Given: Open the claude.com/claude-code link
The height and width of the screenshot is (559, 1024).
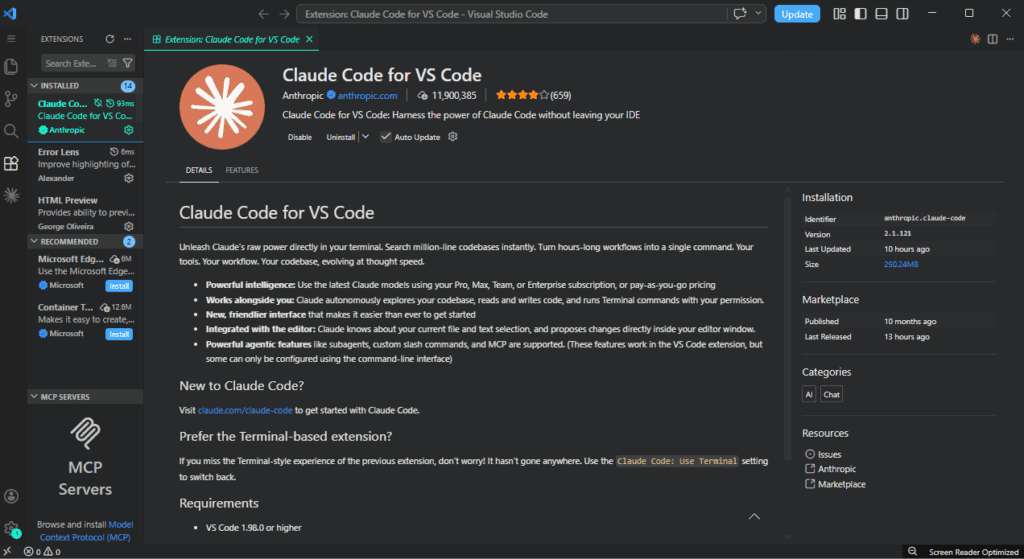Looking at the screenshot, I should point(245,410).
